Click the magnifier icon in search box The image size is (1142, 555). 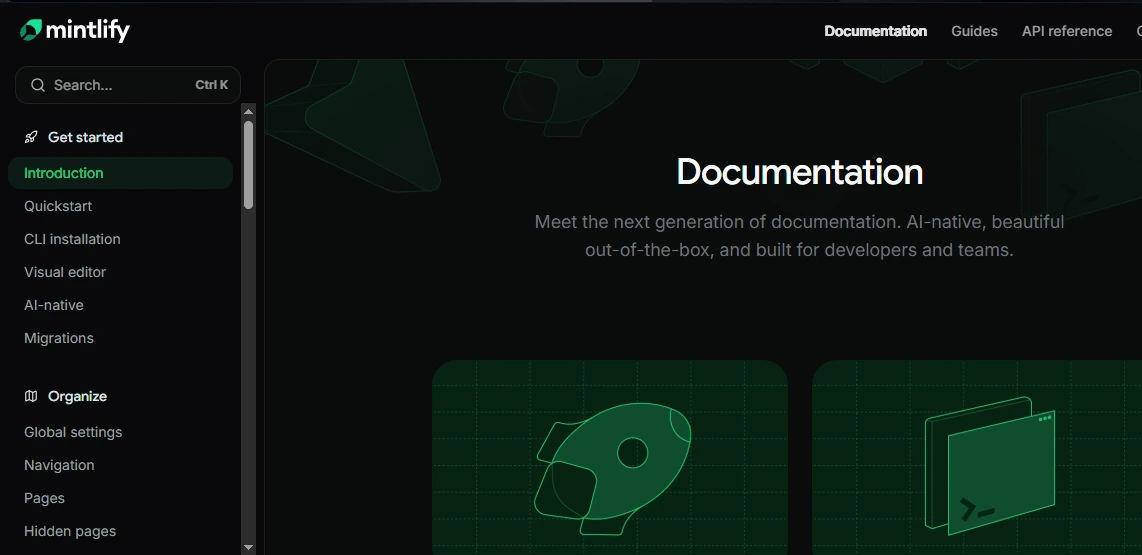point(38,85)
